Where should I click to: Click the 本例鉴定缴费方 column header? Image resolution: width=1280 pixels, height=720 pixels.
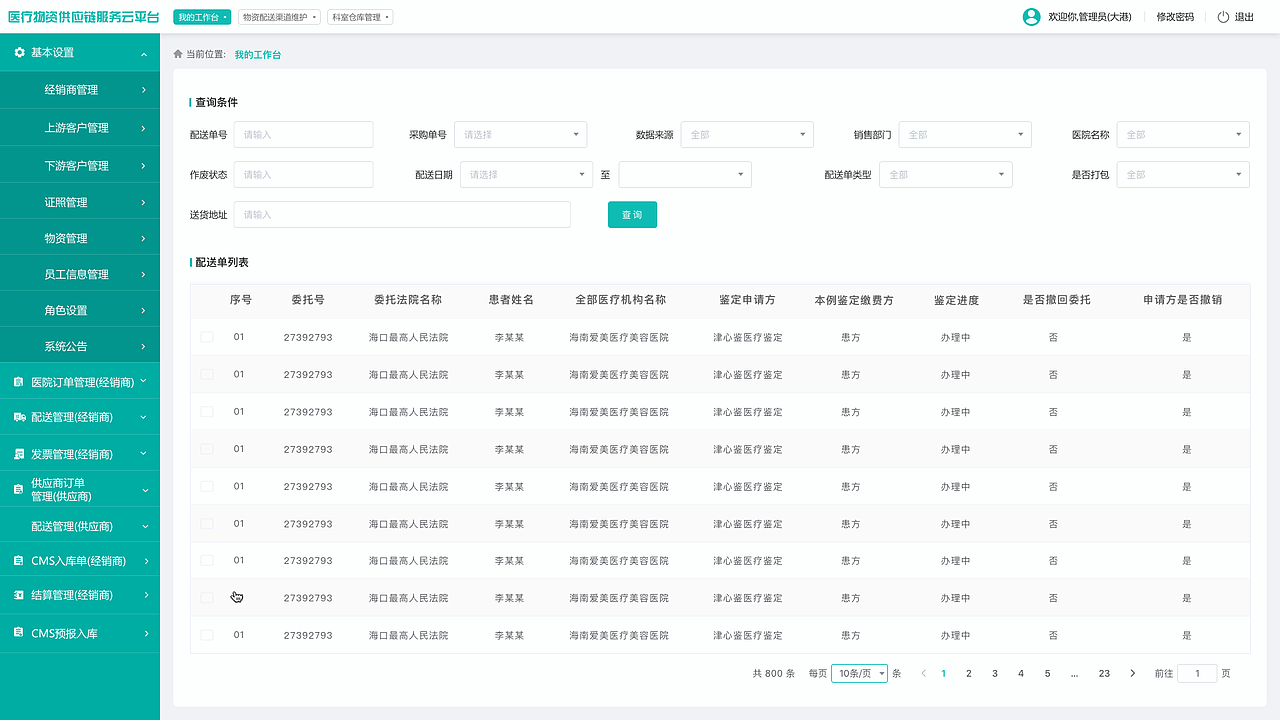point(854,300)
